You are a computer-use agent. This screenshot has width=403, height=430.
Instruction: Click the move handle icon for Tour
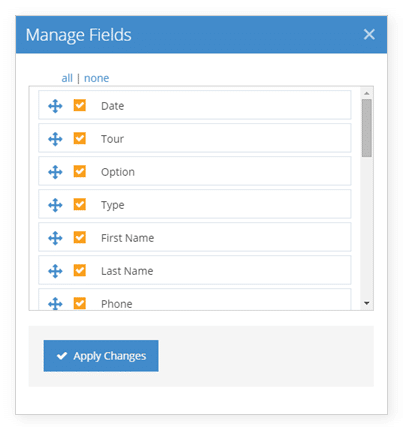[x=55, y=139]
